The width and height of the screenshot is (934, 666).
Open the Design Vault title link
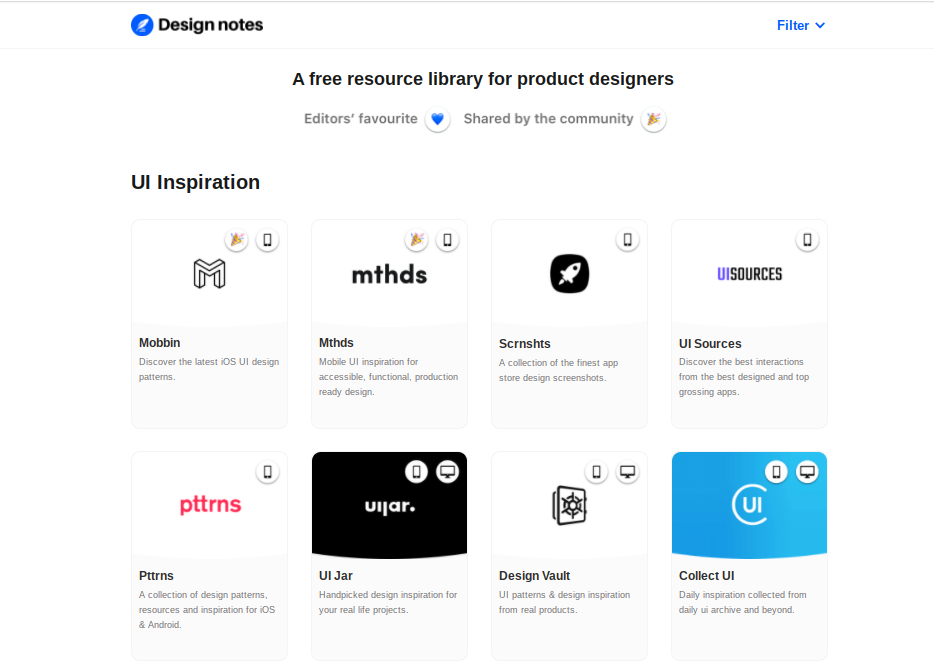pos(534,575)
